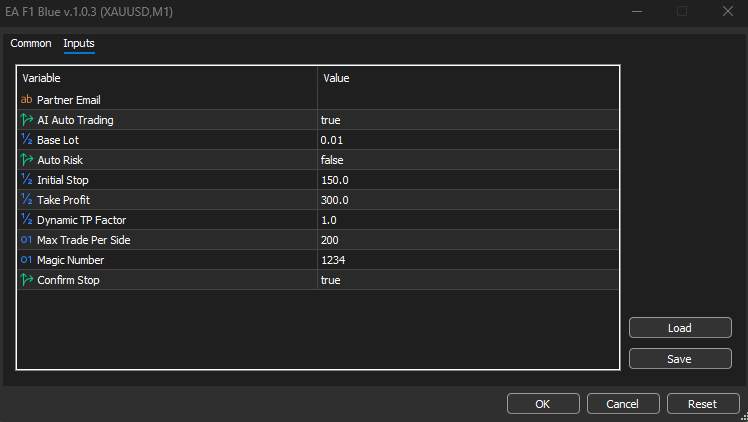The image size is (748, 422).
Task: Select the 'Magic Number' variable name
Action: pos(70,260)
